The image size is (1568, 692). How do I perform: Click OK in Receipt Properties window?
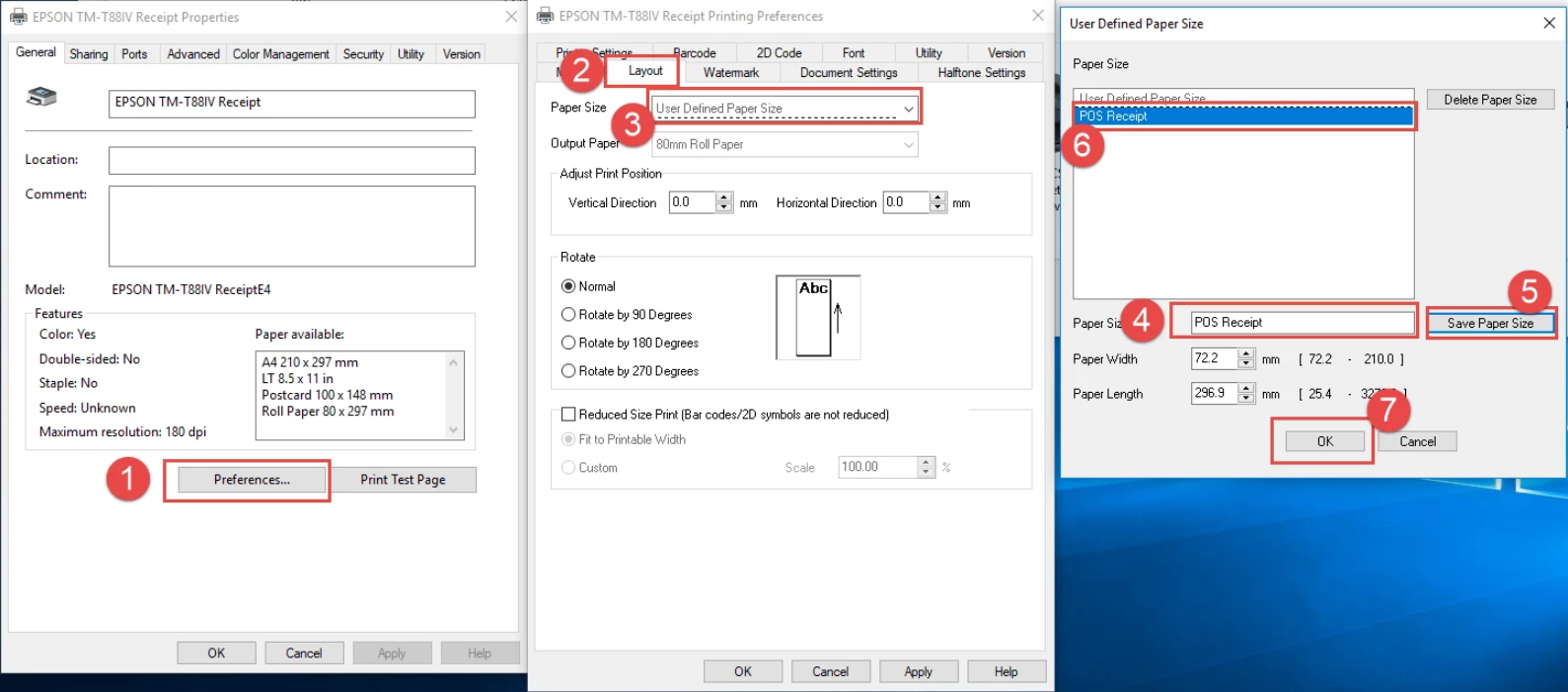(216, 654)
